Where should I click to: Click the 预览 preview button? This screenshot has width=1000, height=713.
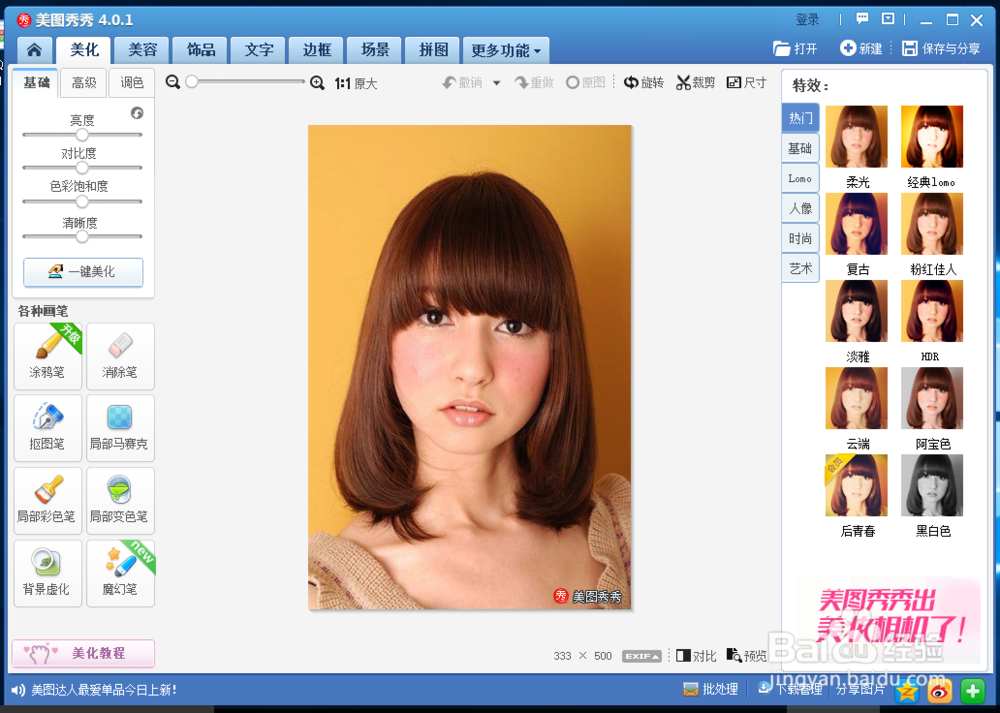[x=747, y=656]
